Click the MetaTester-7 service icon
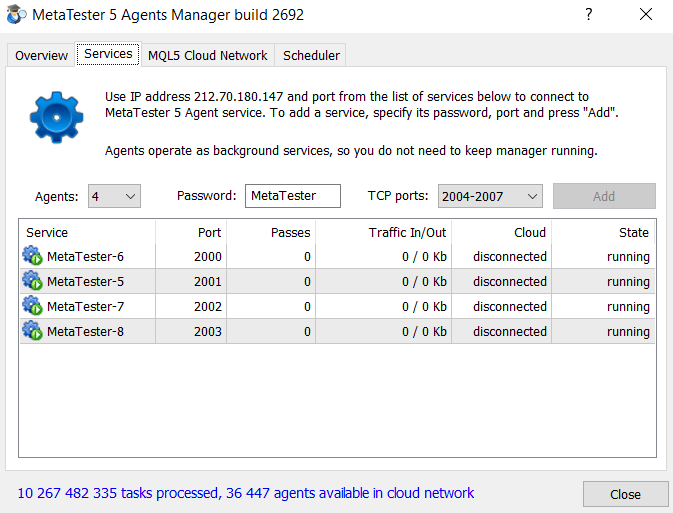This screenshot has width=673, height=513. pos(32,307)
